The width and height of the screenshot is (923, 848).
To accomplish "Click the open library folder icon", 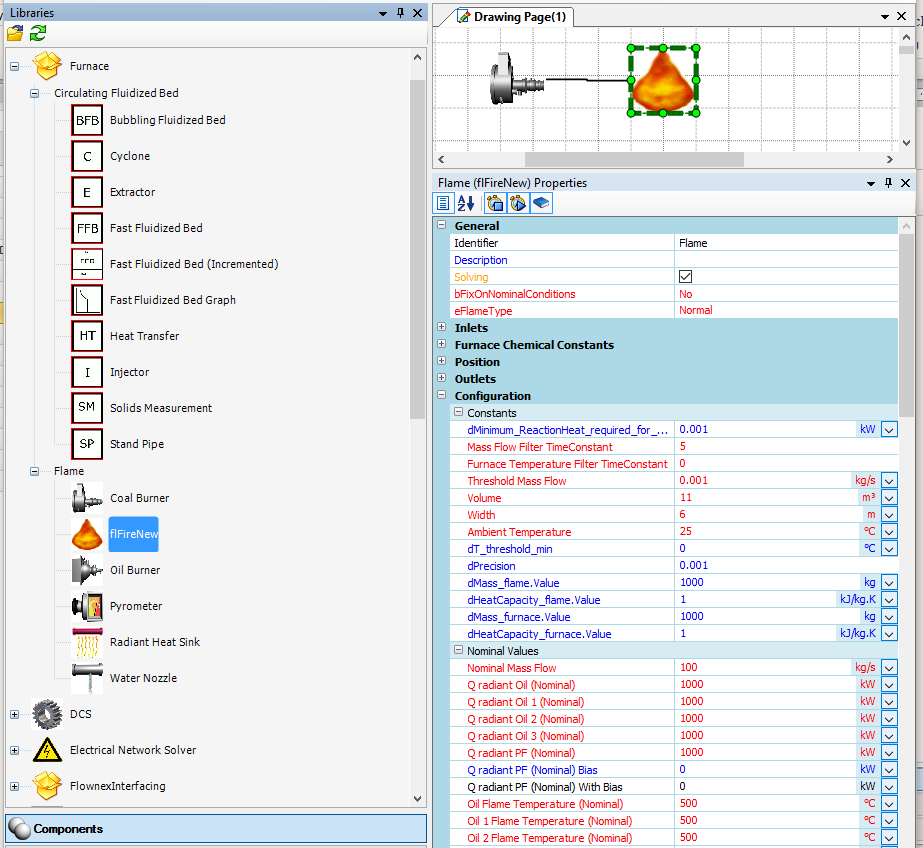I will click(14, 33).
